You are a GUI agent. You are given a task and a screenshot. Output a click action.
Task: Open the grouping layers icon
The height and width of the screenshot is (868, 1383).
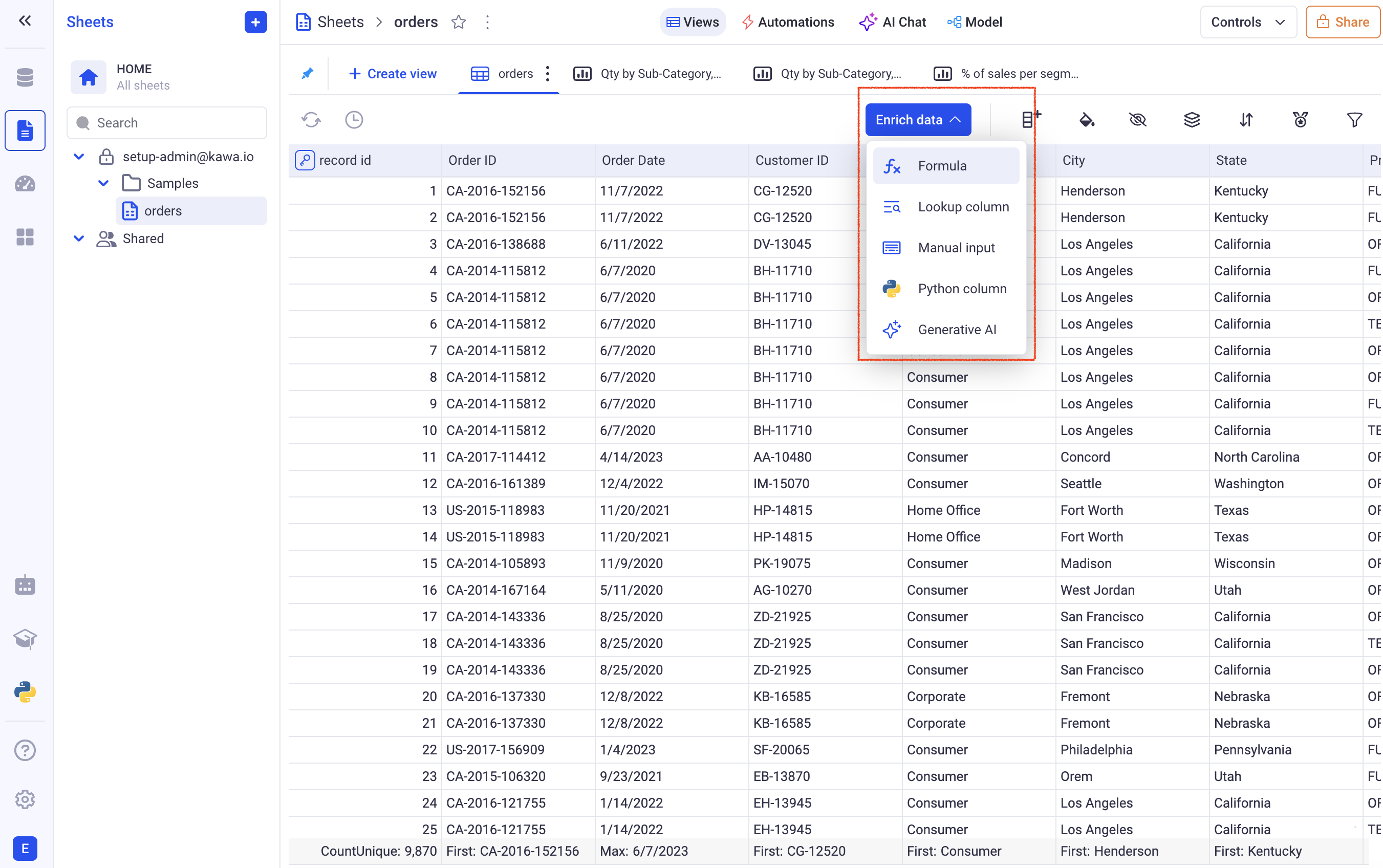(1192, 120)
